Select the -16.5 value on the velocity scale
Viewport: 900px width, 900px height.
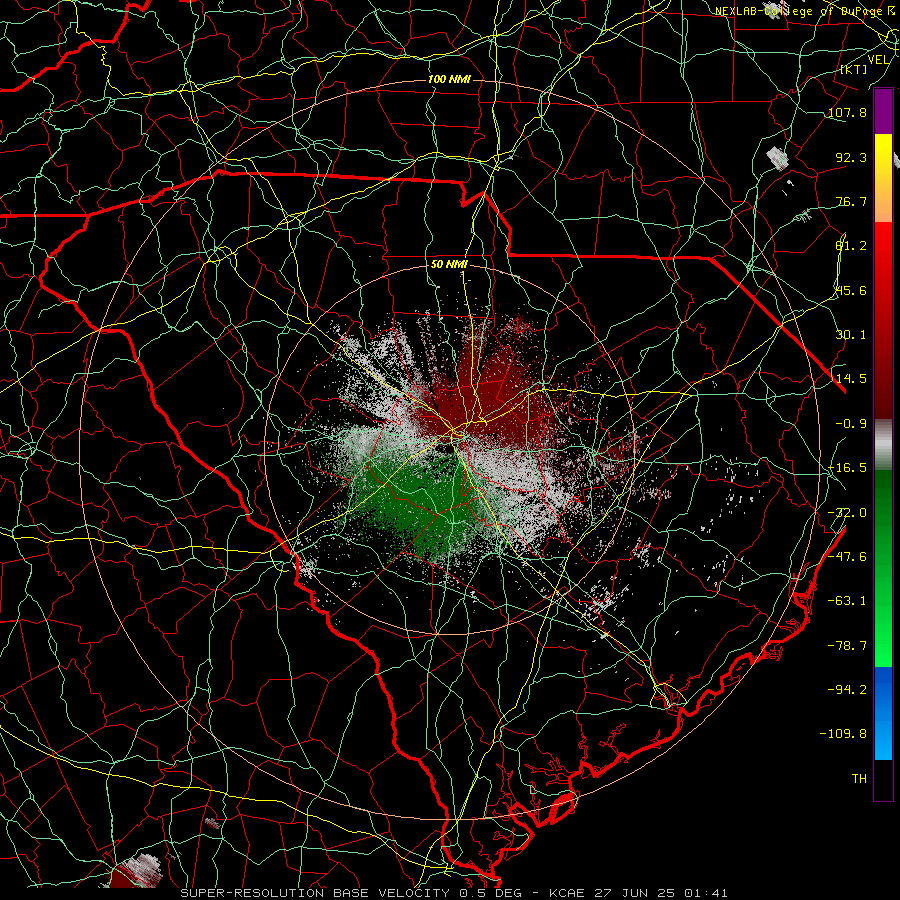point(847,468)
